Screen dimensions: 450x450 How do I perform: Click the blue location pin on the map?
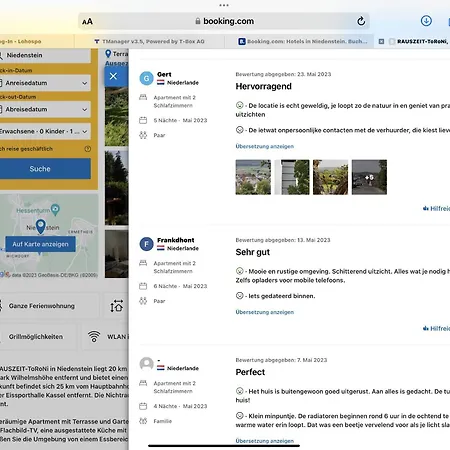coord(41,226)
